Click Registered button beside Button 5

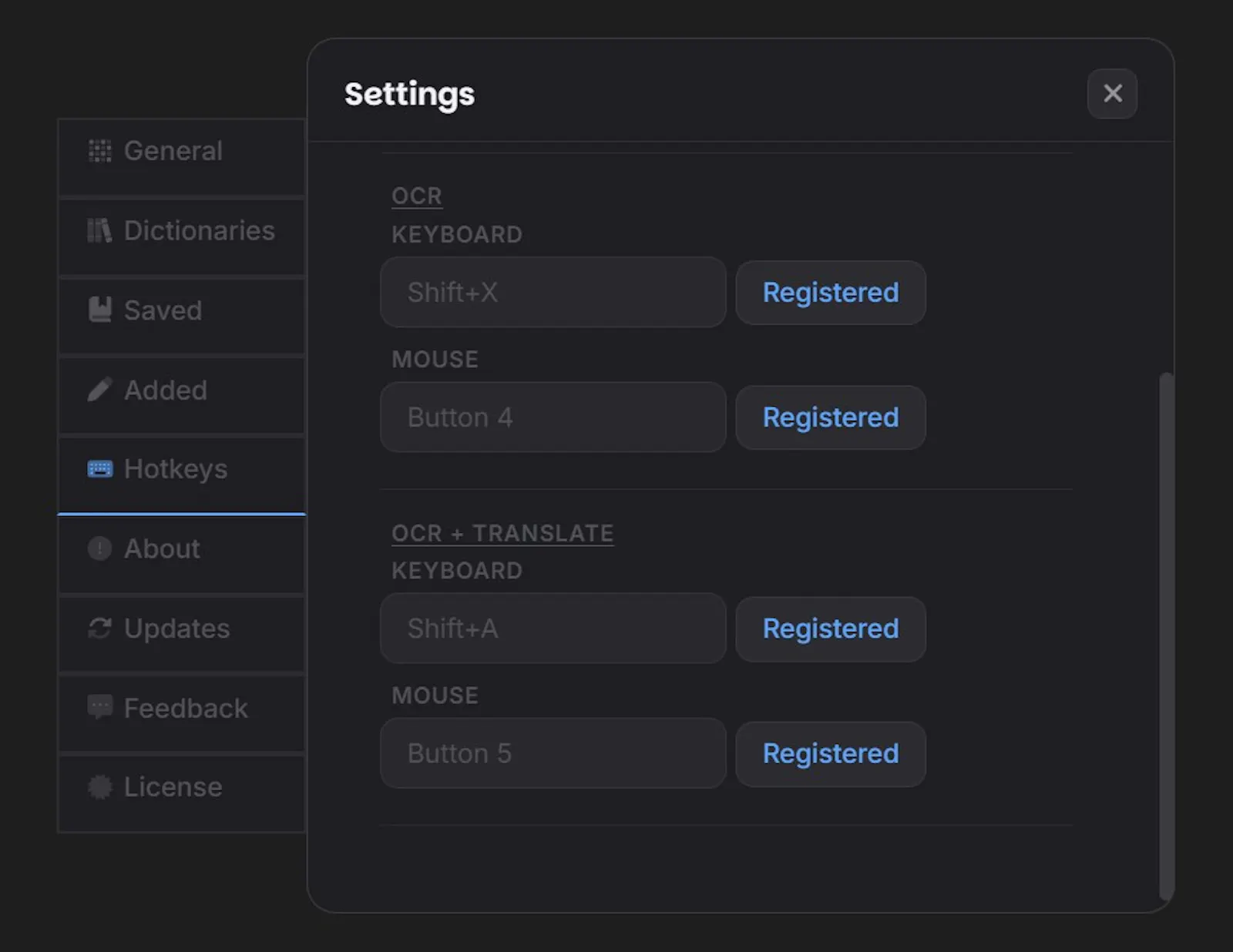831,753
